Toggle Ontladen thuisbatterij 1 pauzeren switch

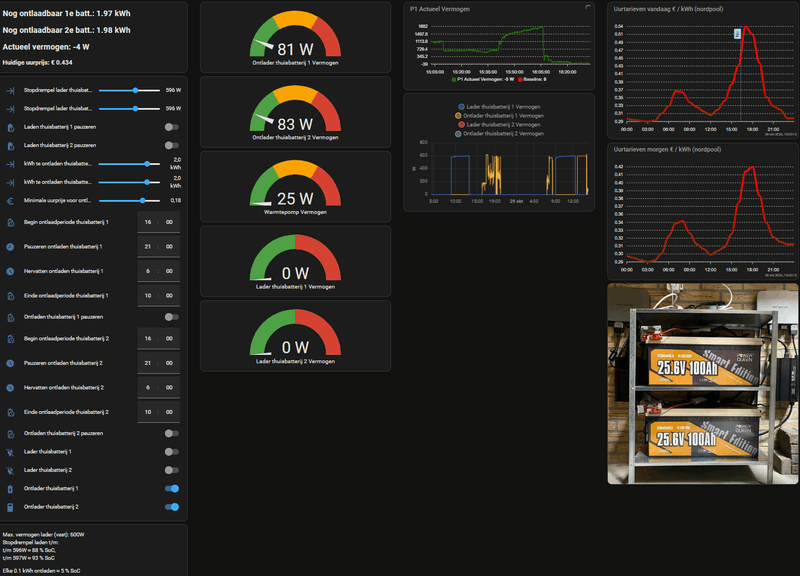click(x=172, y=317)
